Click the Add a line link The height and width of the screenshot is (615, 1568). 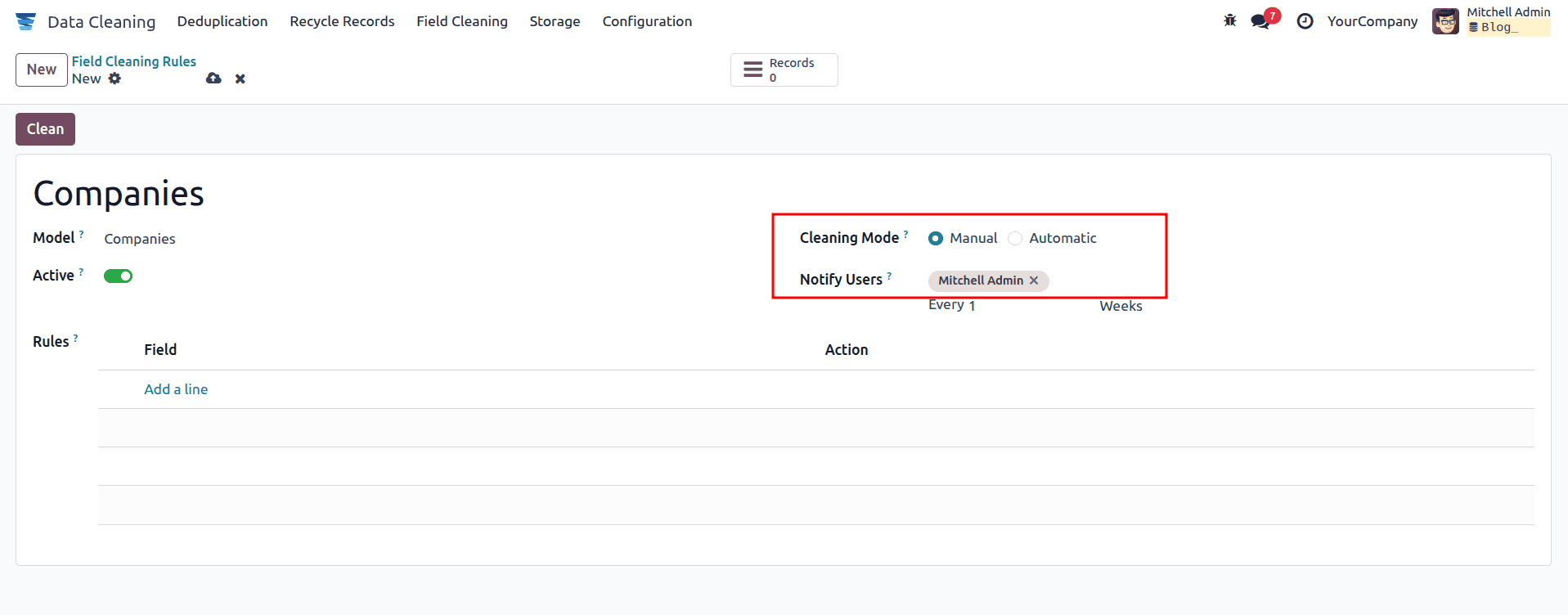(176, 389)
